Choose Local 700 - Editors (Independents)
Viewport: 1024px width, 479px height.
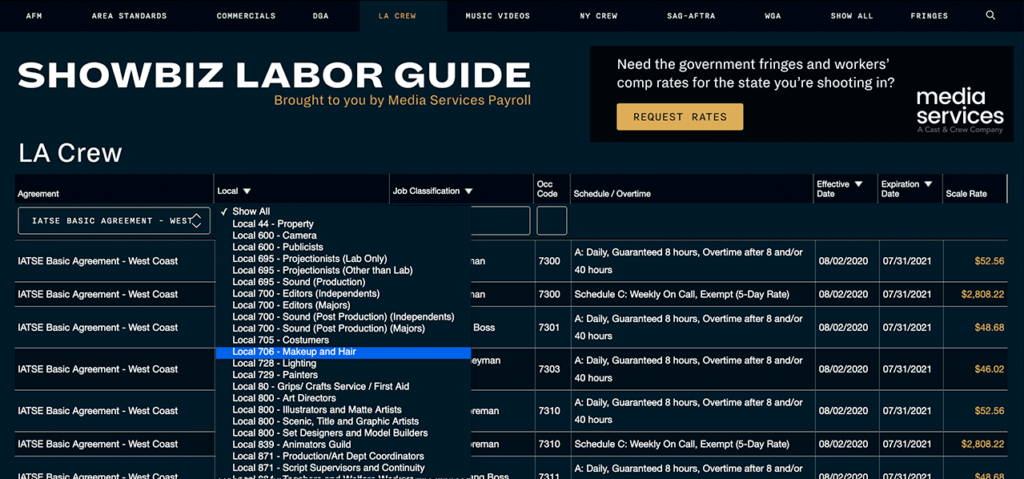coord(343,293)
